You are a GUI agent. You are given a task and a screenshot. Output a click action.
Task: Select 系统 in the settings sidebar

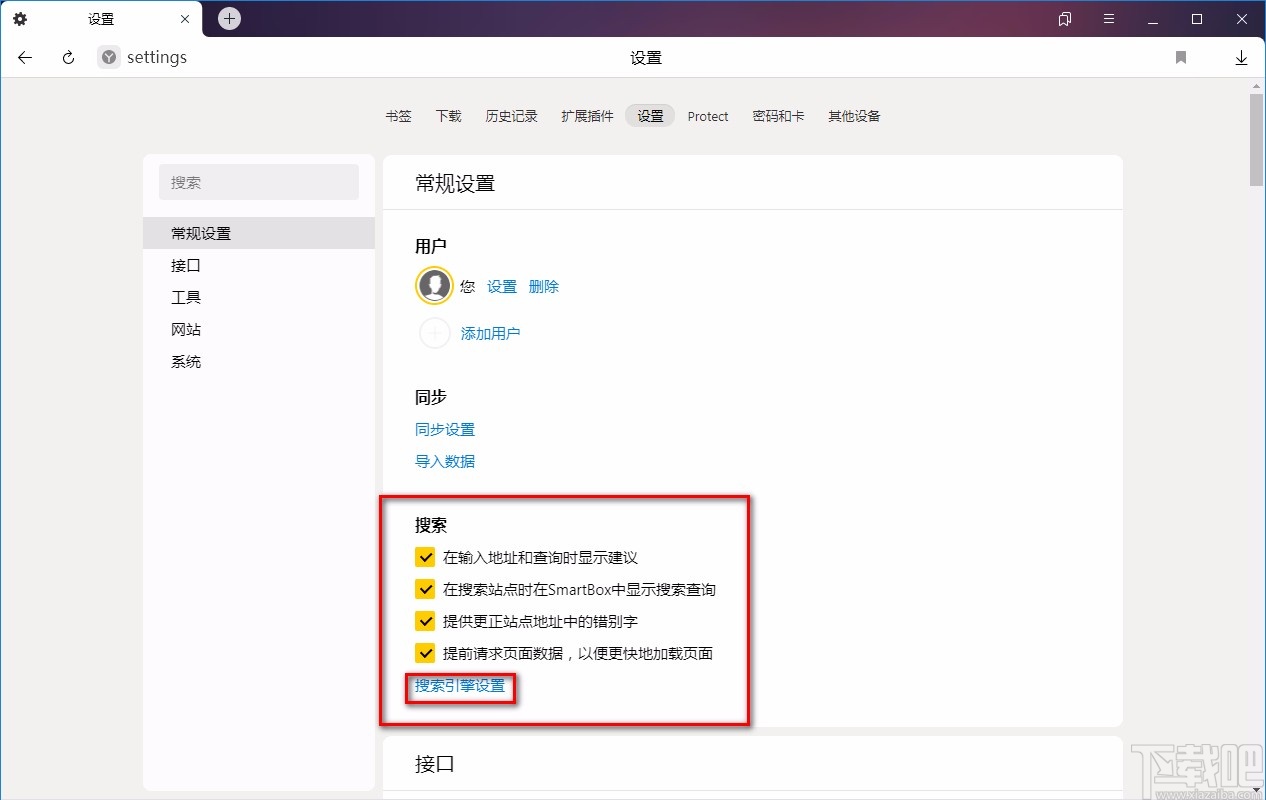point(186,361)
